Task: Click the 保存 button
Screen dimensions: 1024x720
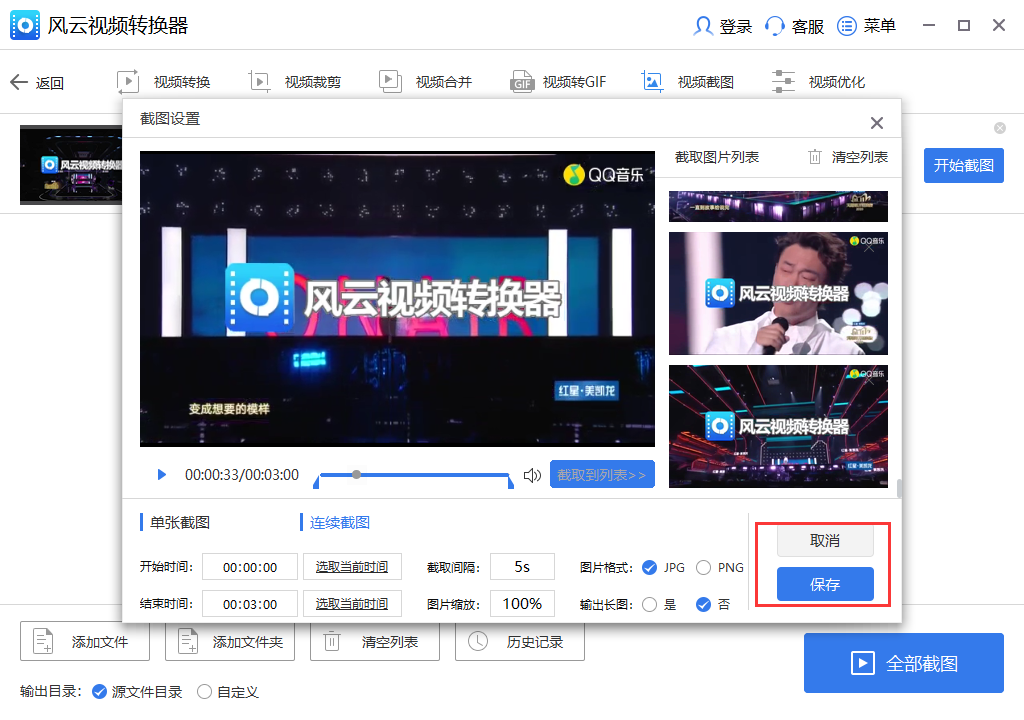Action: pos(825,584)
